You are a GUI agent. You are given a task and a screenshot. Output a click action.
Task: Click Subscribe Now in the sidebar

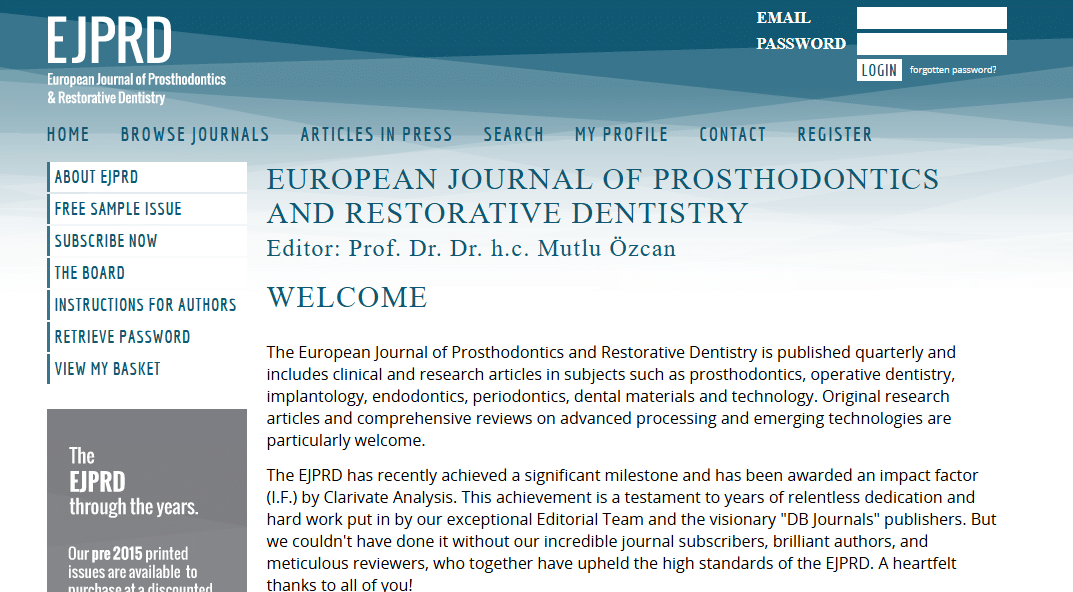[x=106, y=241]
